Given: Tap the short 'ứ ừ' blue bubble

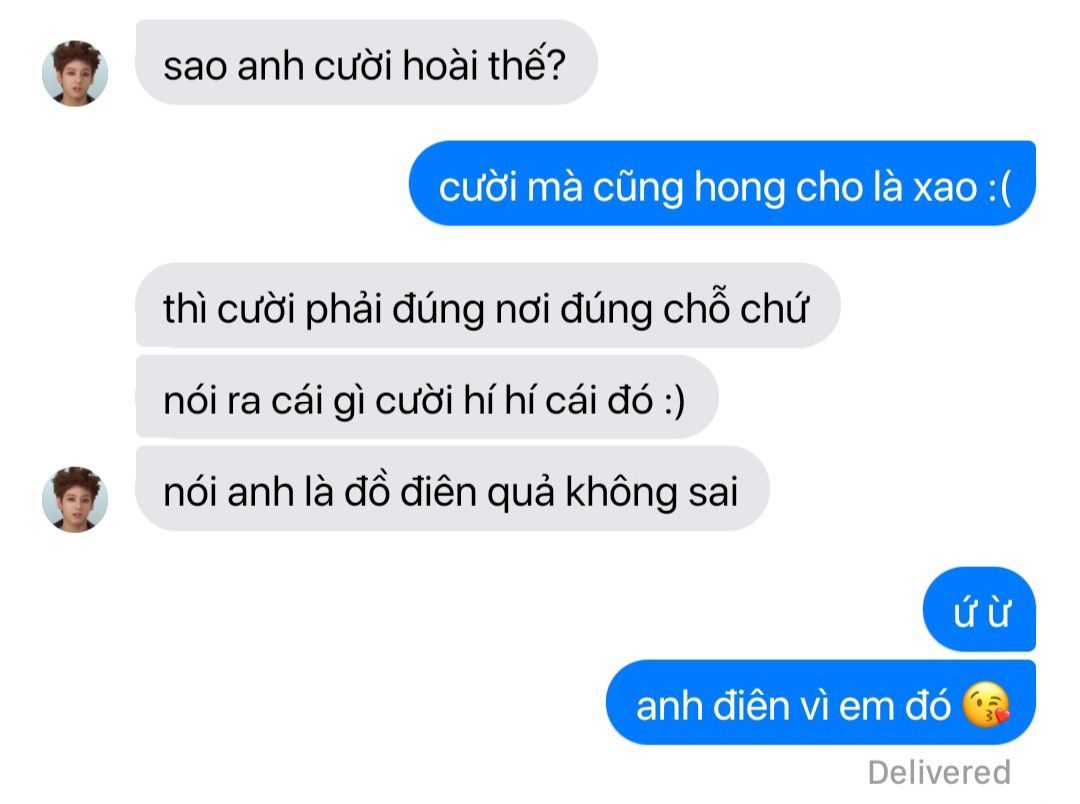Looking at the screenshot, I should (979, 609).
